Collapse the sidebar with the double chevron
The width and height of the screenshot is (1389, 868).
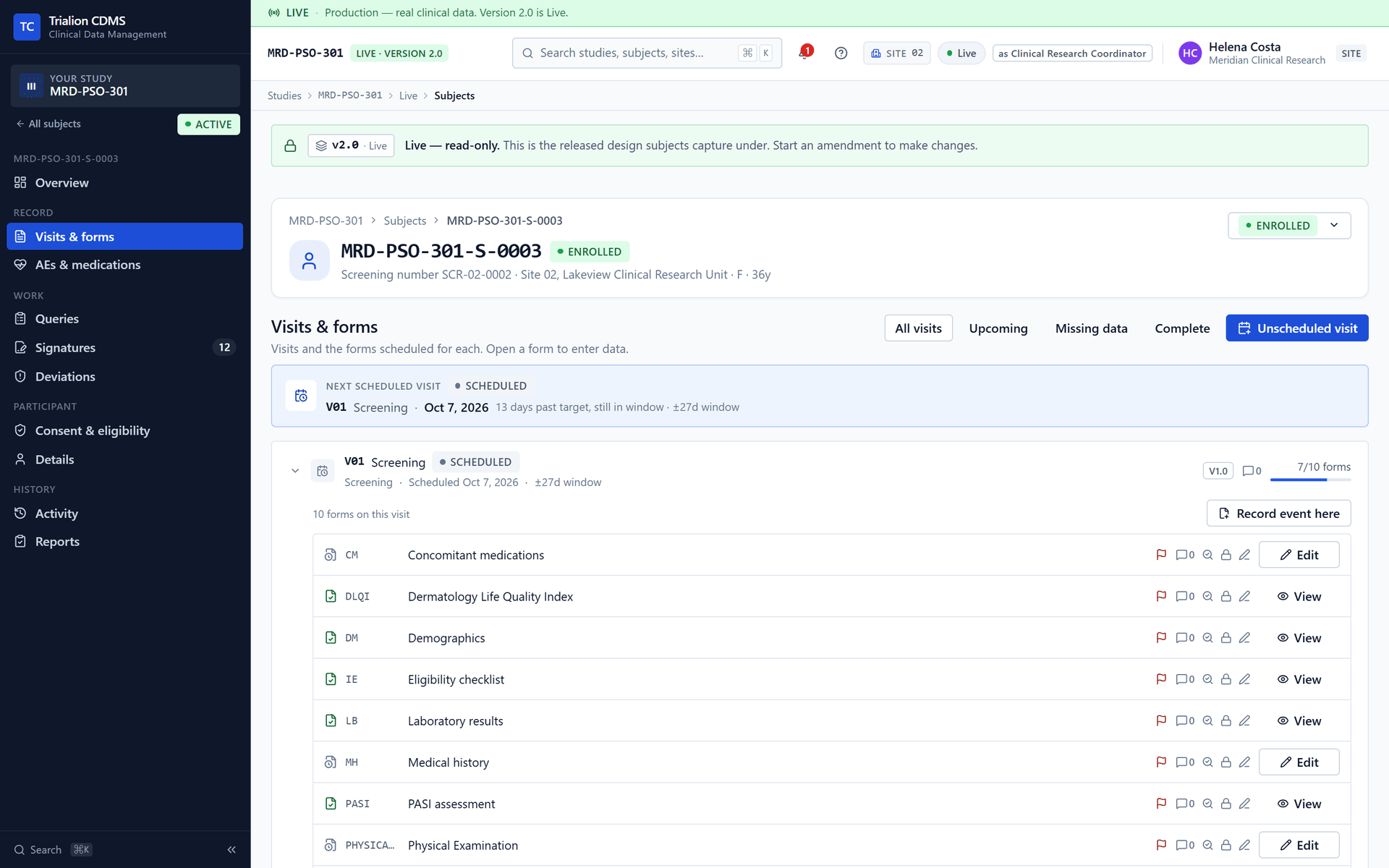(231, 850)
